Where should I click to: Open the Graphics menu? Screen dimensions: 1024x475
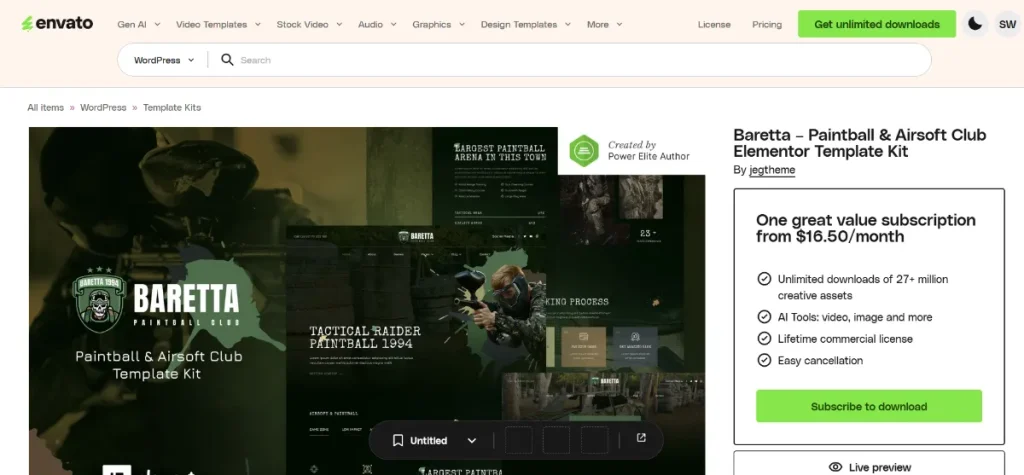[x=438, y=24]
